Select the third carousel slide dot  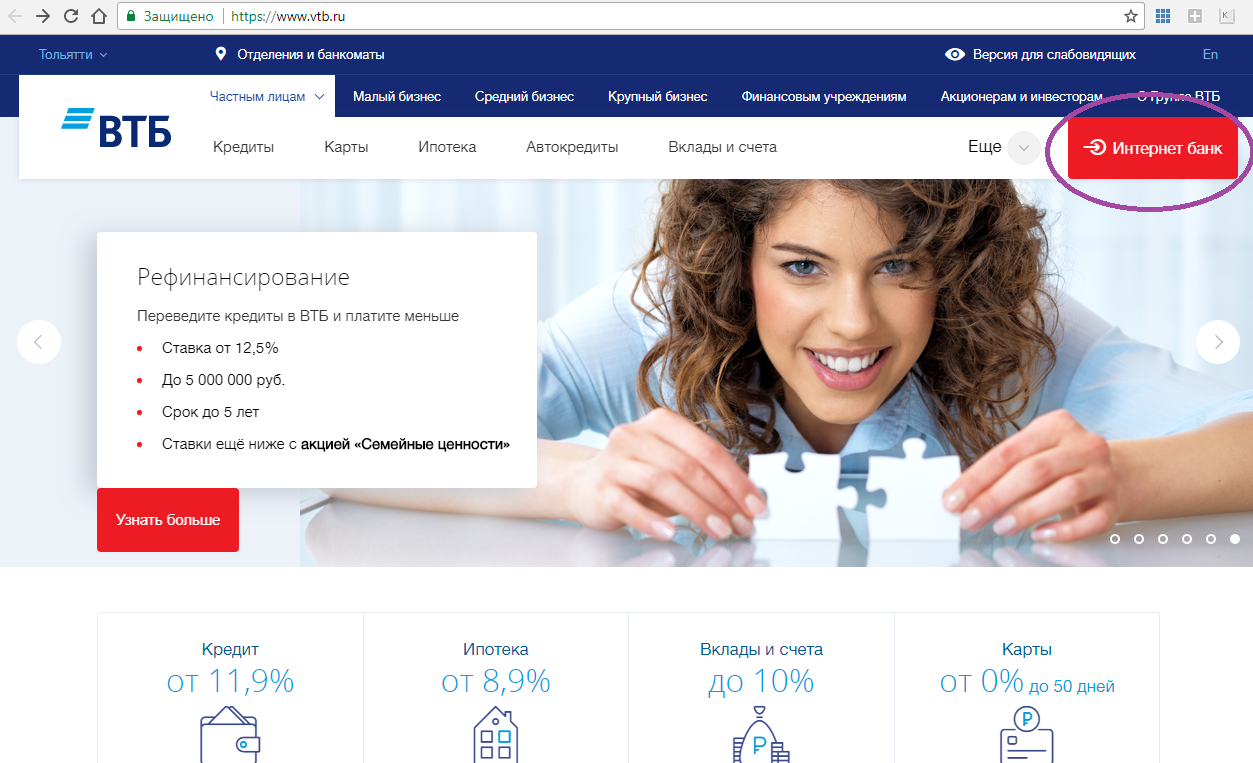(x=1163, y=538)
